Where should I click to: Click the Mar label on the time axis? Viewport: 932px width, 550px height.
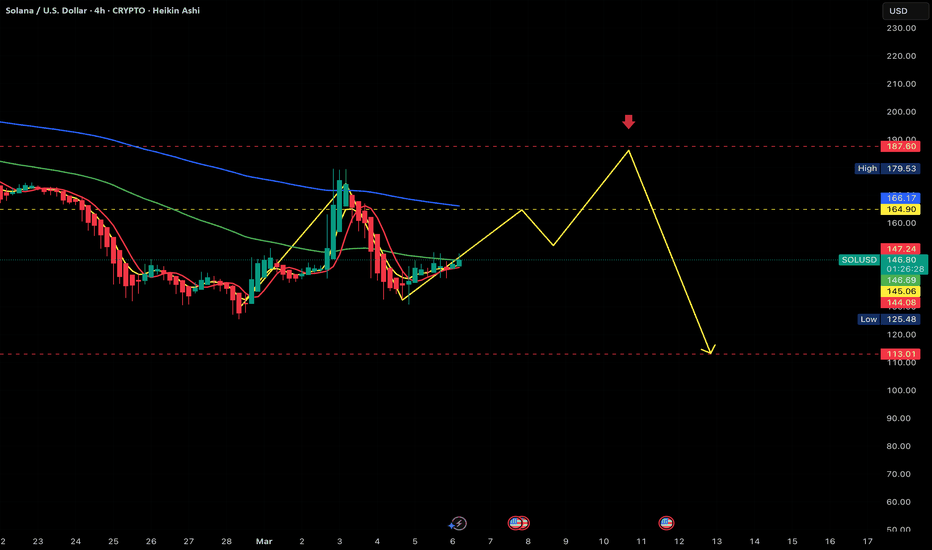pos(264,541)
